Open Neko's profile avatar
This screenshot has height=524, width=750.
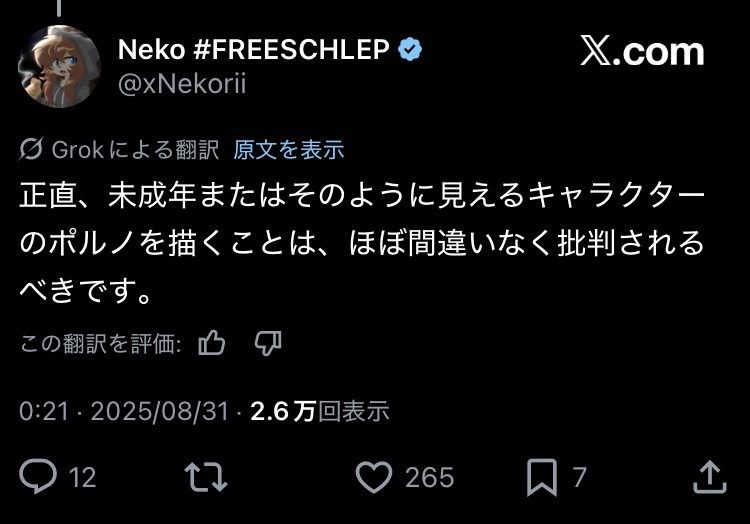[x=60, y=66]
